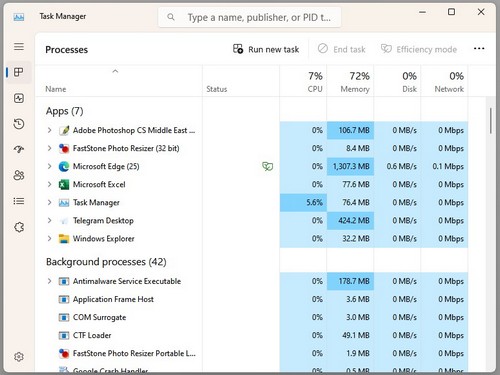This screenshot has height=375, width=500.
Task: Select the Processes page icon in sidebar
Action: 19,72
